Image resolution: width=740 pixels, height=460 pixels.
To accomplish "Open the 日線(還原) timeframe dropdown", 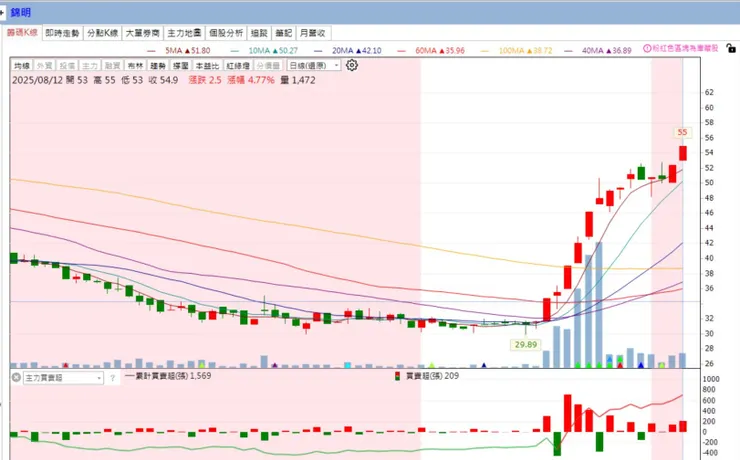I will [313, 66].
